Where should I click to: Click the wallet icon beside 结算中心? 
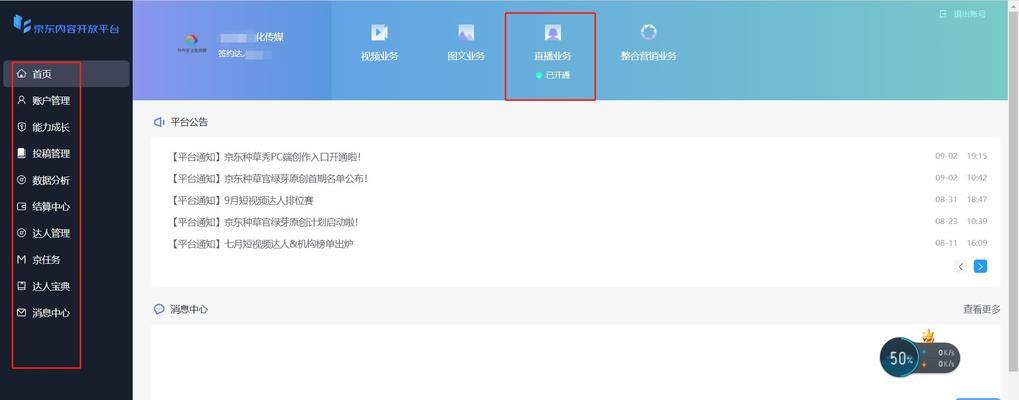(21, 206)
